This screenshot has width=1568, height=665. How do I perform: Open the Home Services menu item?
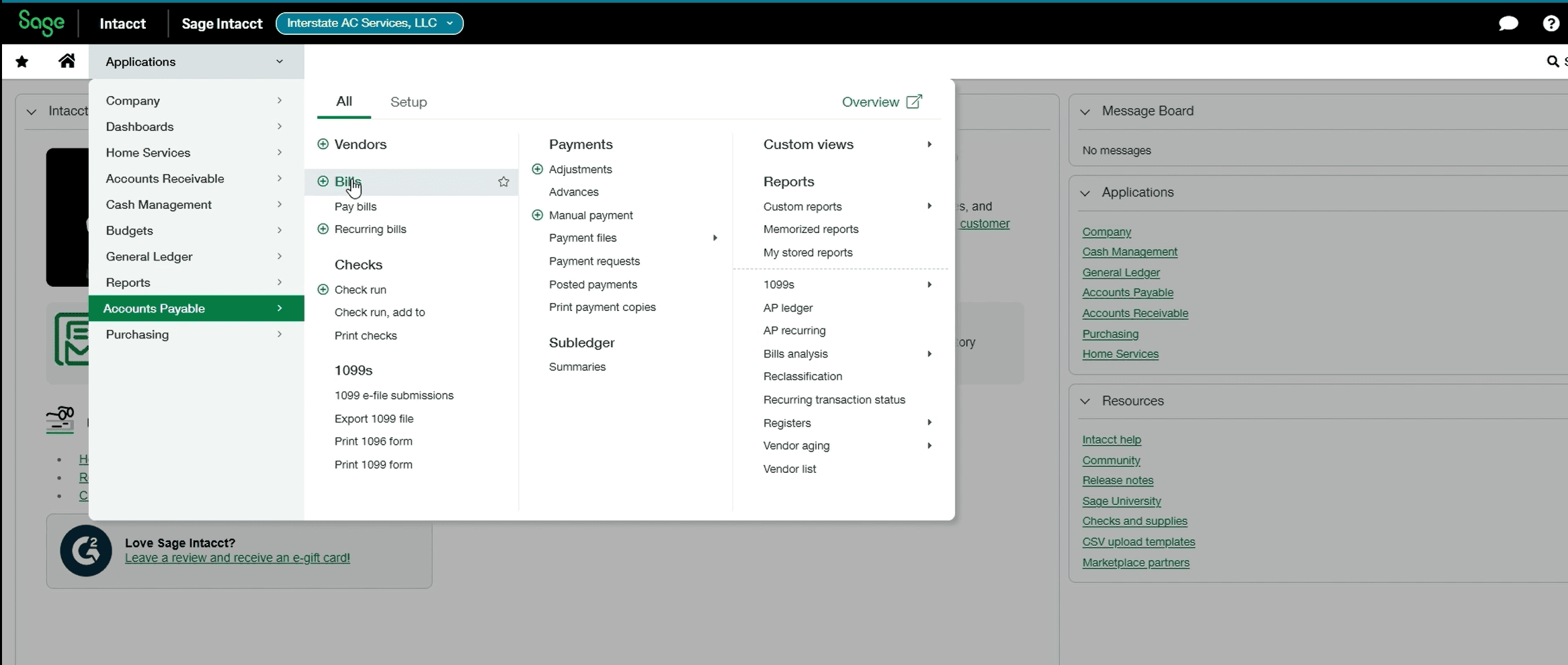point(196,153)
